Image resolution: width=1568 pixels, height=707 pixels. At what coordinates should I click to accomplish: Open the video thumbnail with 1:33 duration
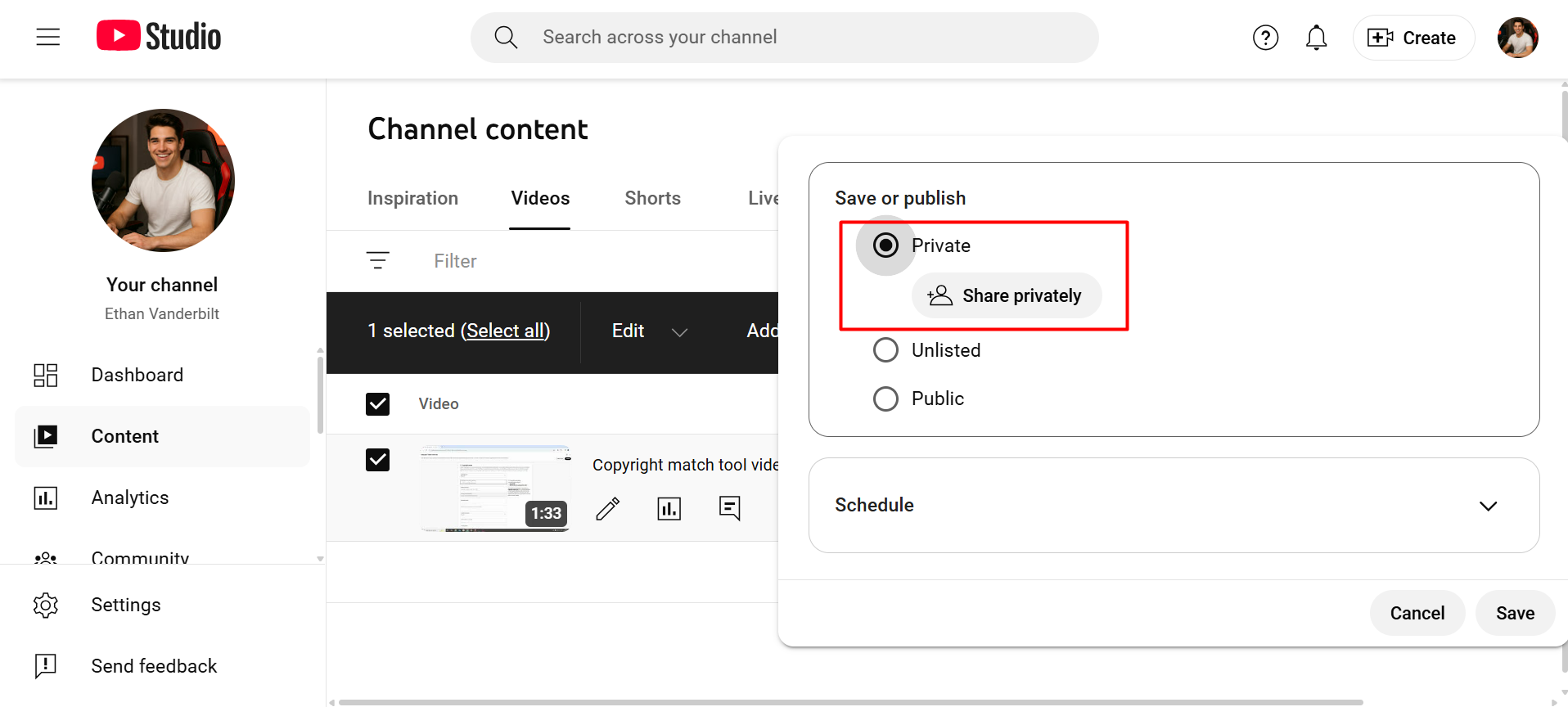point(495,489)
